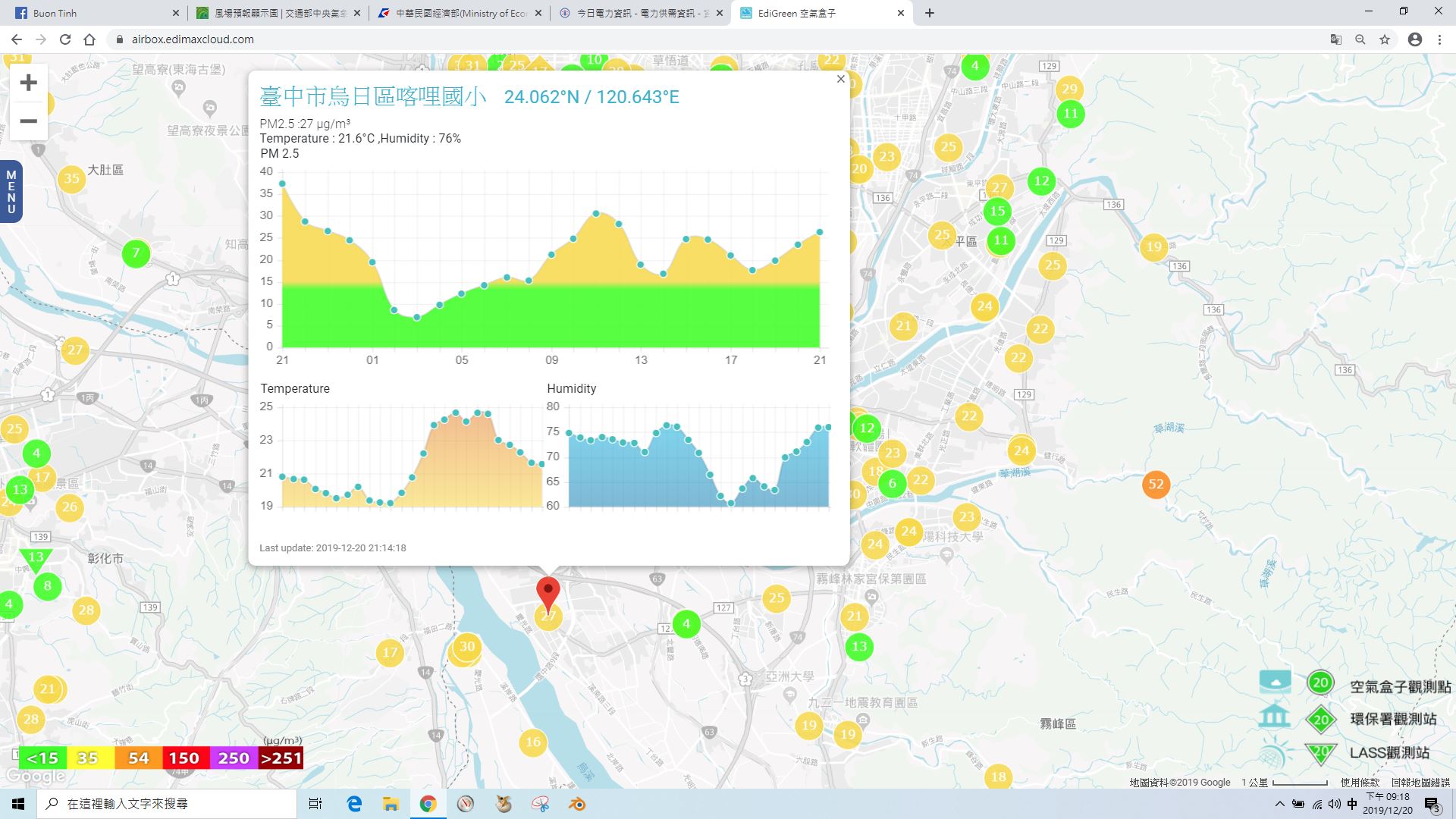Click the Google logo on the map

pyautogui.click(x=35, y=777)
